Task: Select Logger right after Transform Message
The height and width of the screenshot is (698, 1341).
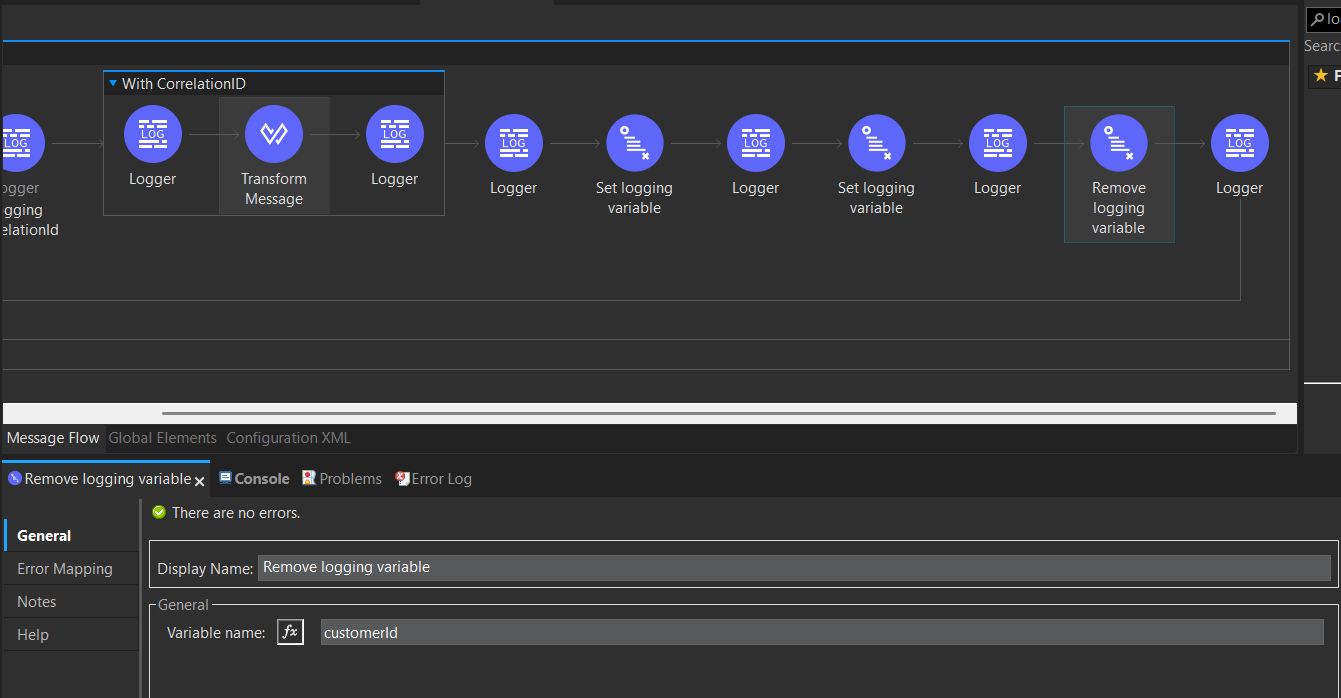Action: tap(394, 134)
